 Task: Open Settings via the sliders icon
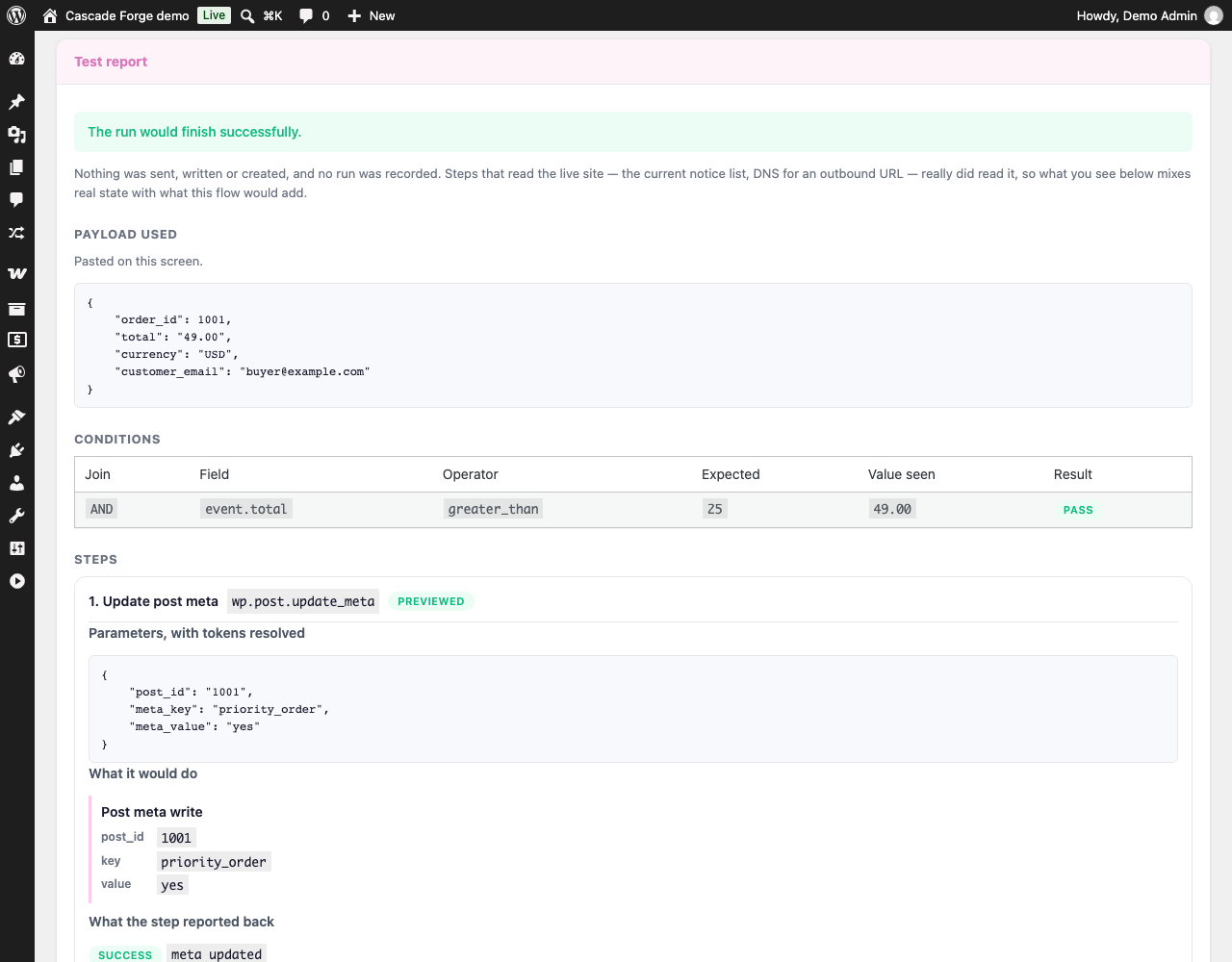tap(16, 548)
